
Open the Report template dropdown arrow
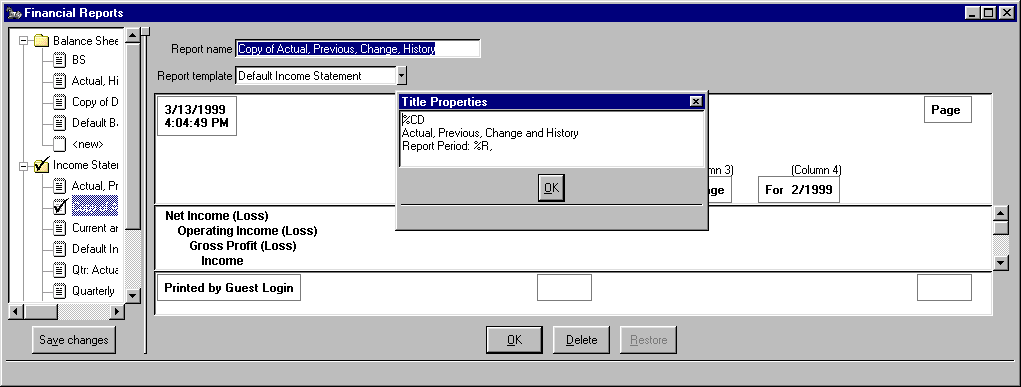[x=401, y=76]
